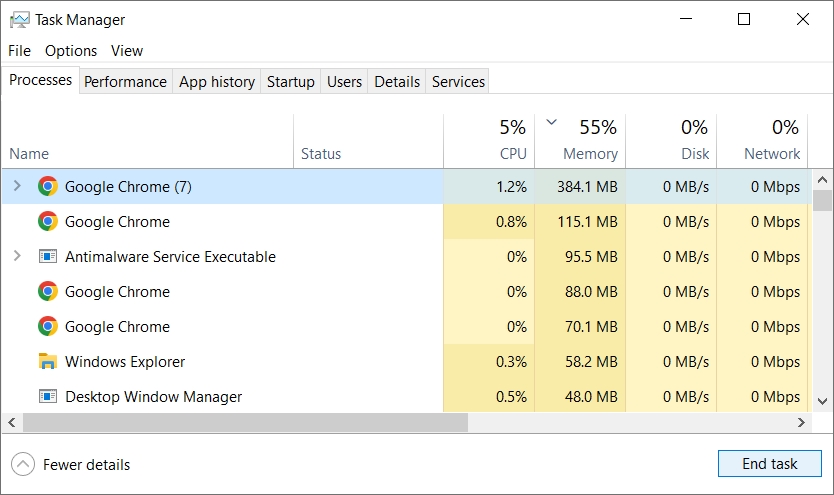Sort by the Memory column header
The height and width of the screenshot is (495, 834).
[580, 141]
